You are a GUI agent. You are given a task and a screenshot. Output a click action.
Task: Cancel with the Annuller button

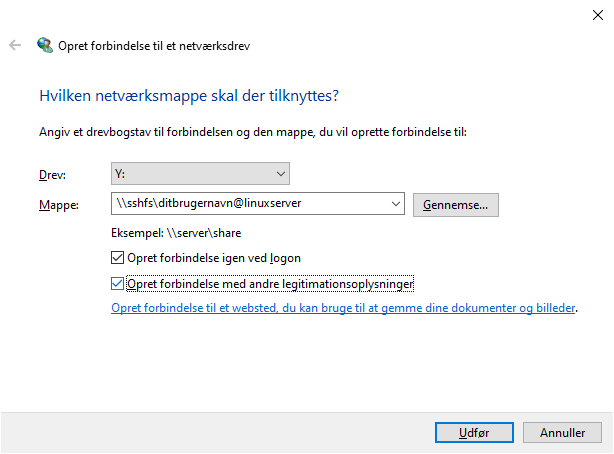(562, 432)
